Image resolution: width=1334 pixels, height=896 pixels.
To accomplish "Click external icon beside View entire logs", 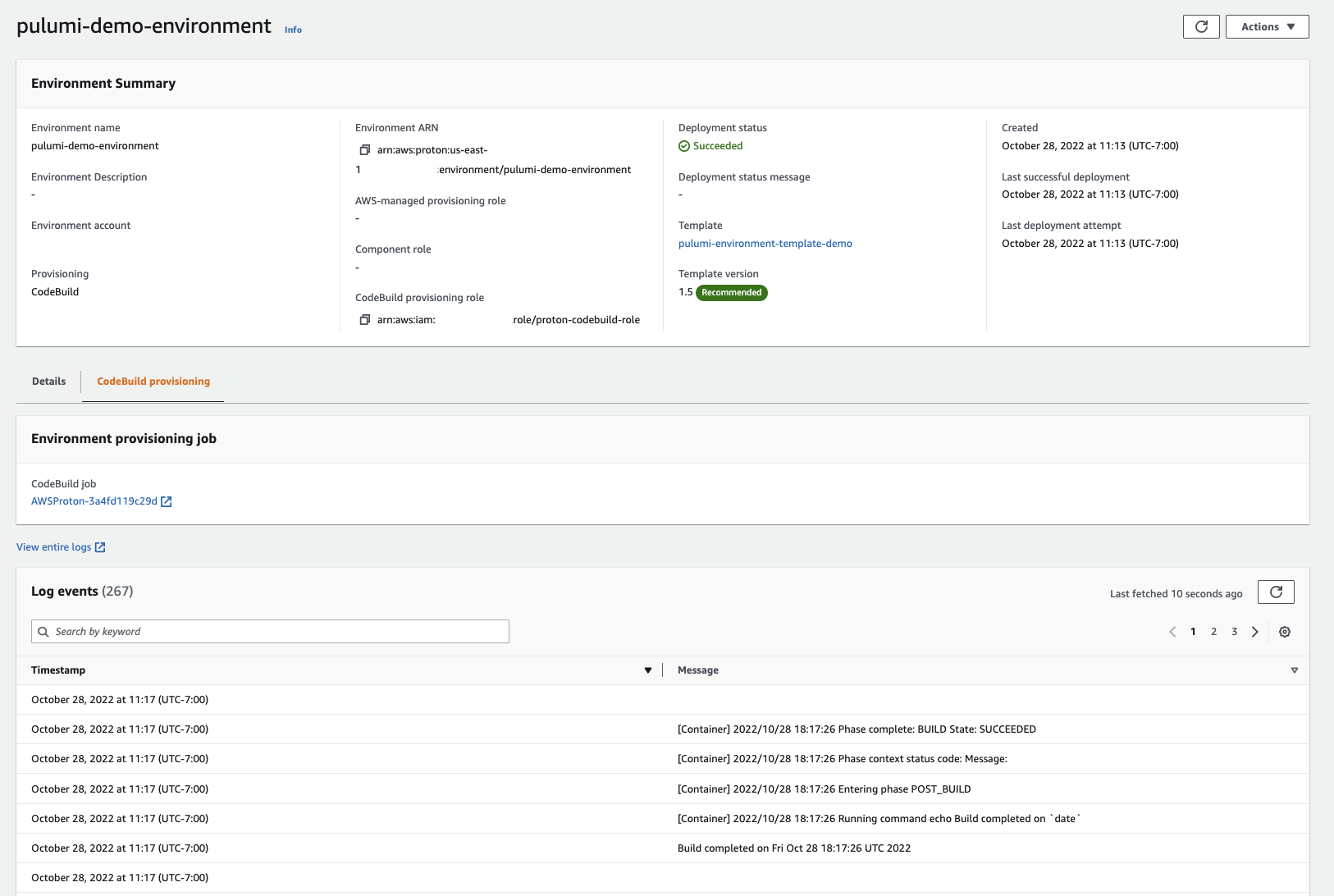I will pyautogui.click(x=100, y=547).
